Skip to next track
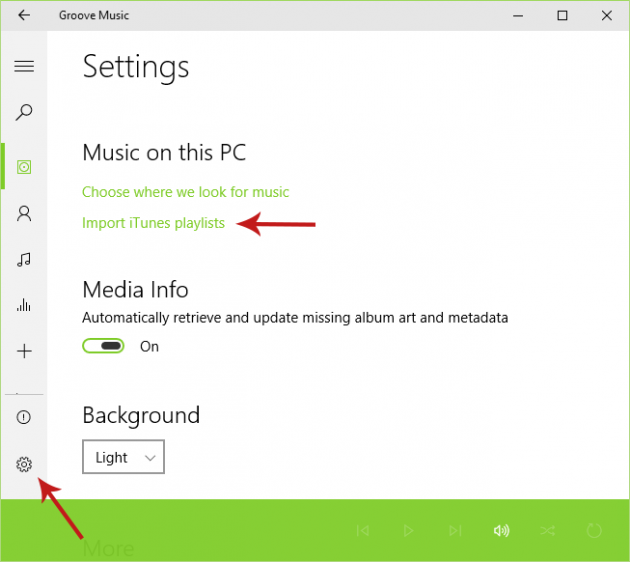 455,530
